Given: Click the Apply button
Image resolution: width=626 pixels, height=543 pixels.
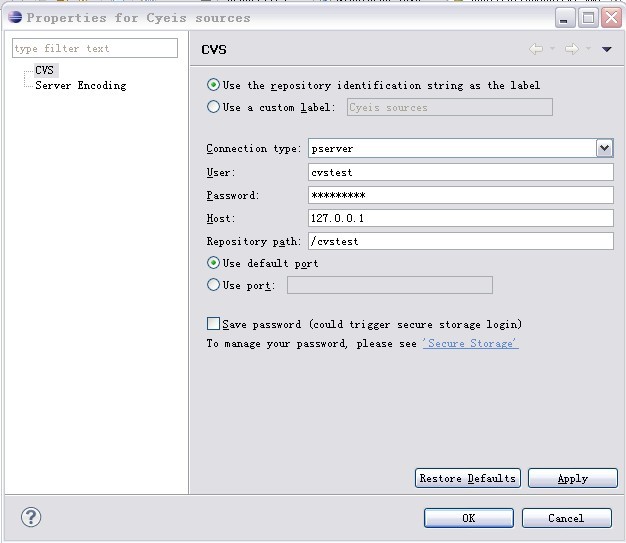Looking at the screenshot, I should pyautogui.click(x=572, y=478).
